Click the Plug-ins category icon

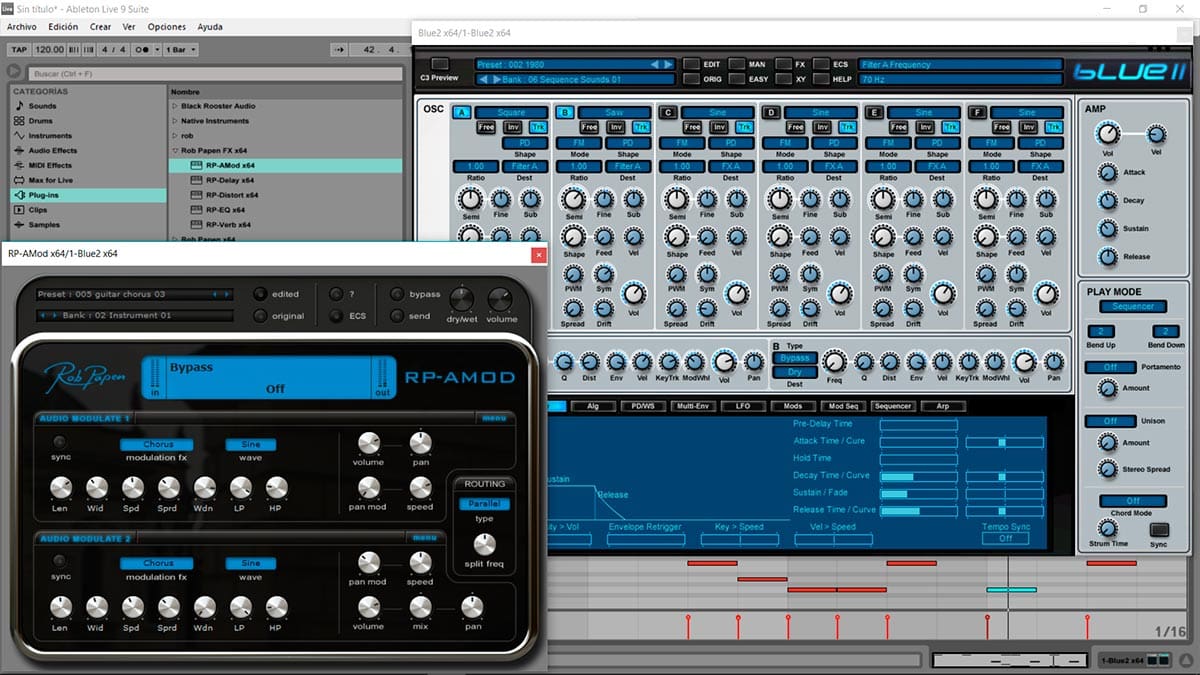point(18,195)
